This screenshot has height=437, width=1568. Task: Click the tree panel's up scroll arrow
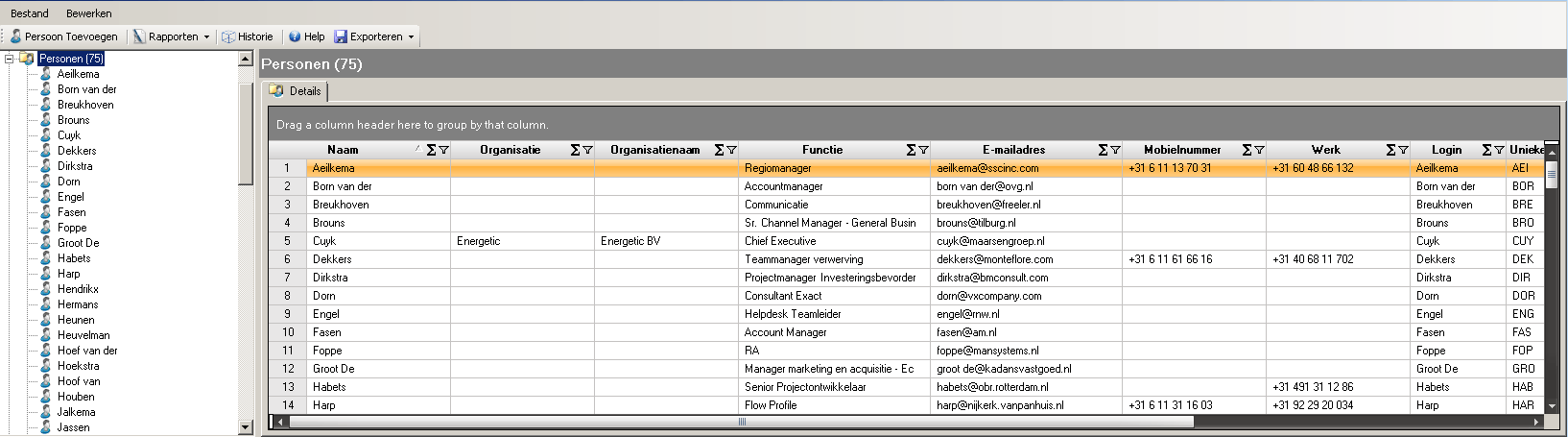[246, 59]
